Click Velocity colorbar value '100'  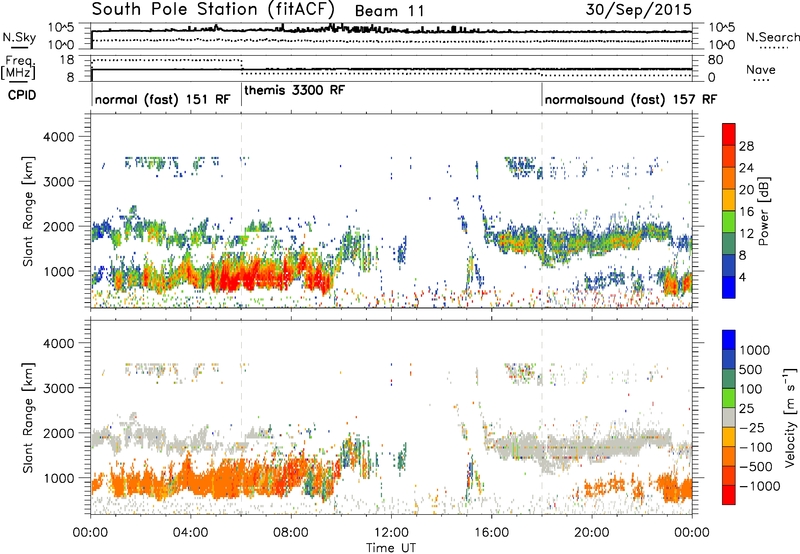(x=751, y=389)
